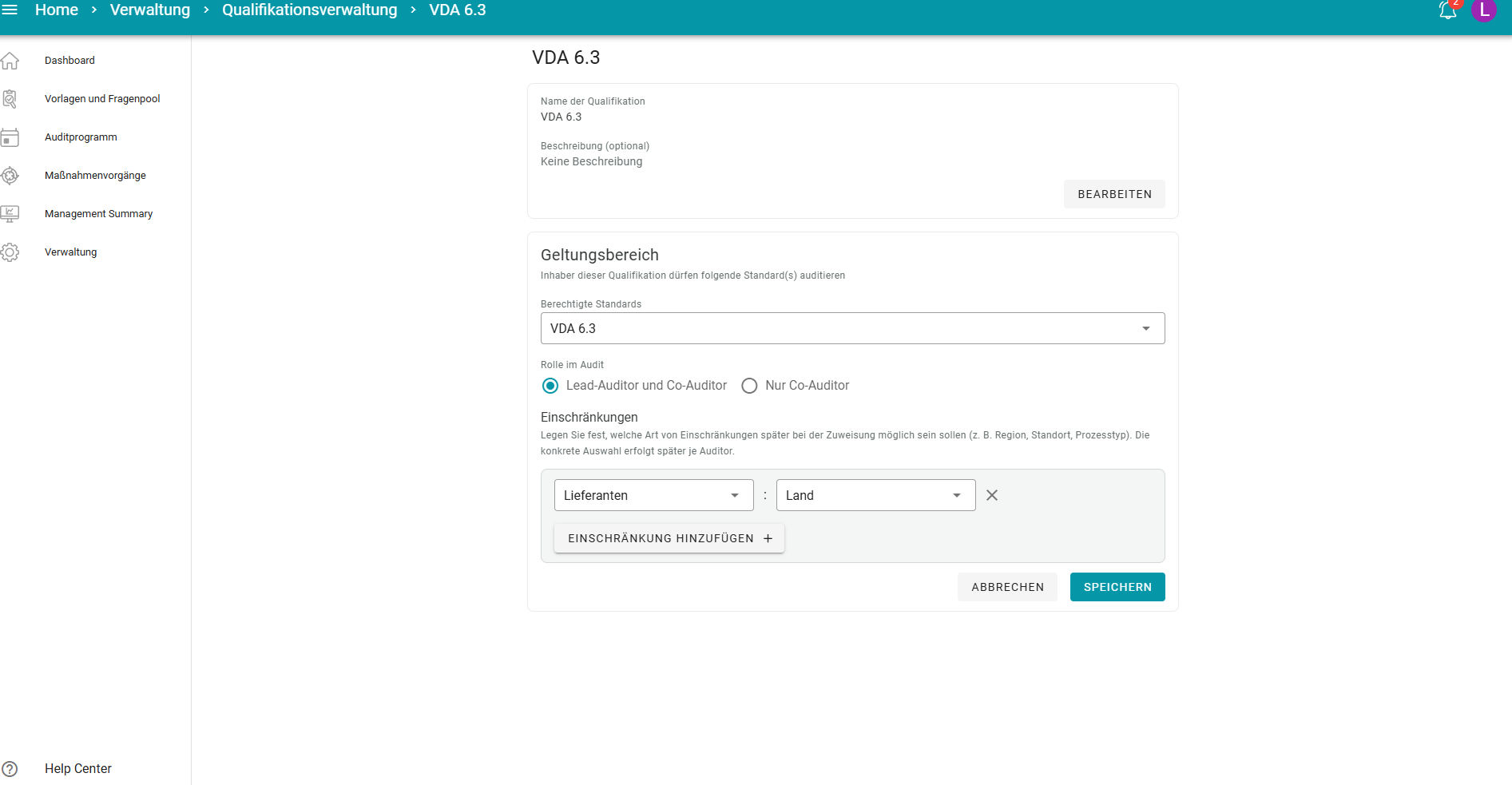The width and height of the screenshot is (1512, 785).
Task: Select Nur Co-Auditor radio option
Action: coord(749,386)
